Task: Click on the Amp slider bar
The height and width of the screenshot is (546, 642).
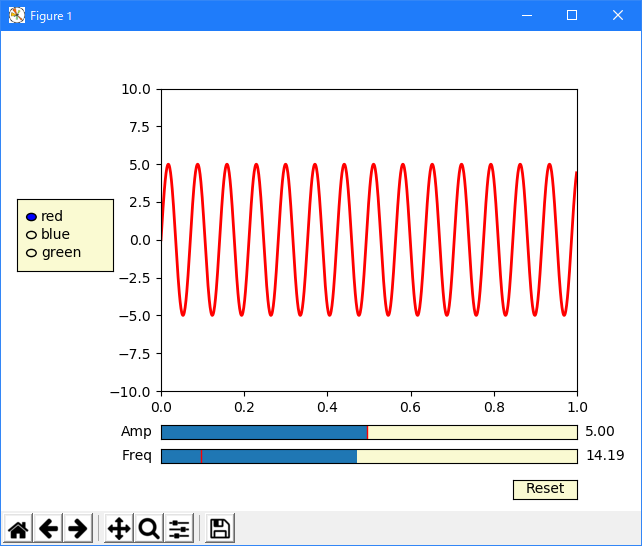Action: [369, 432]
